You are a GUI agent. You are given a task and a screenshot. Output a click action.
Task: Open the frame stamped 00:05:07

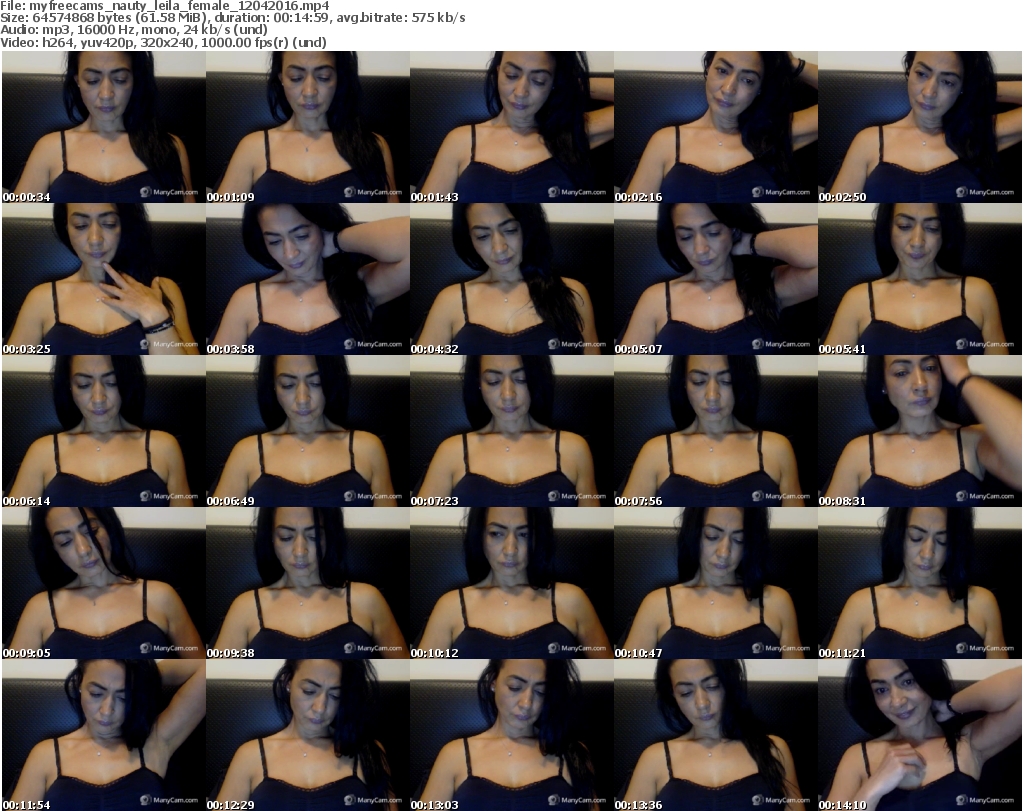(716, 279)
